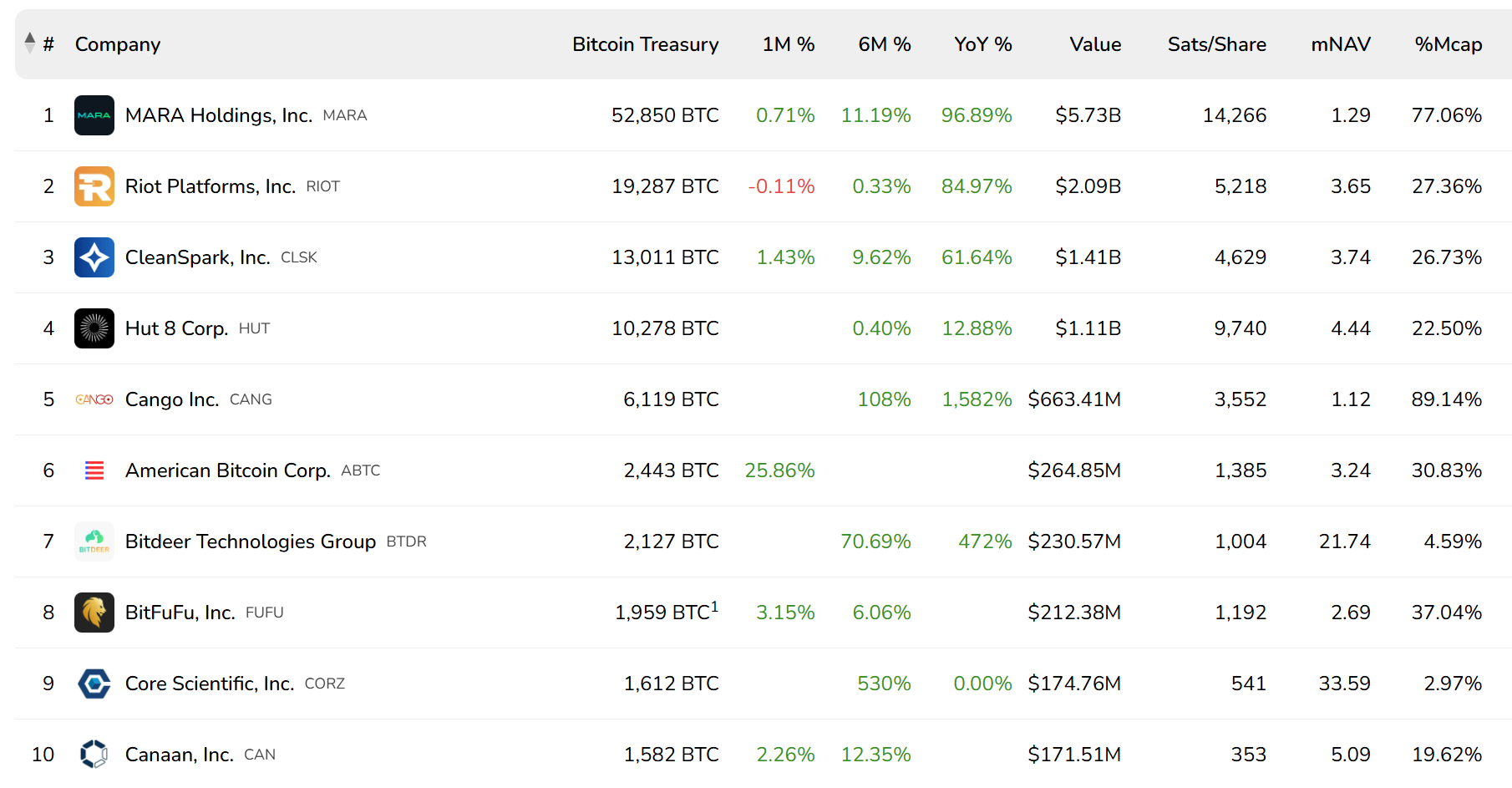Click the Riot Platforms orange logo
Image resolution: width=1512 pixels, height=788 pixels.
[x=94, y=186]
